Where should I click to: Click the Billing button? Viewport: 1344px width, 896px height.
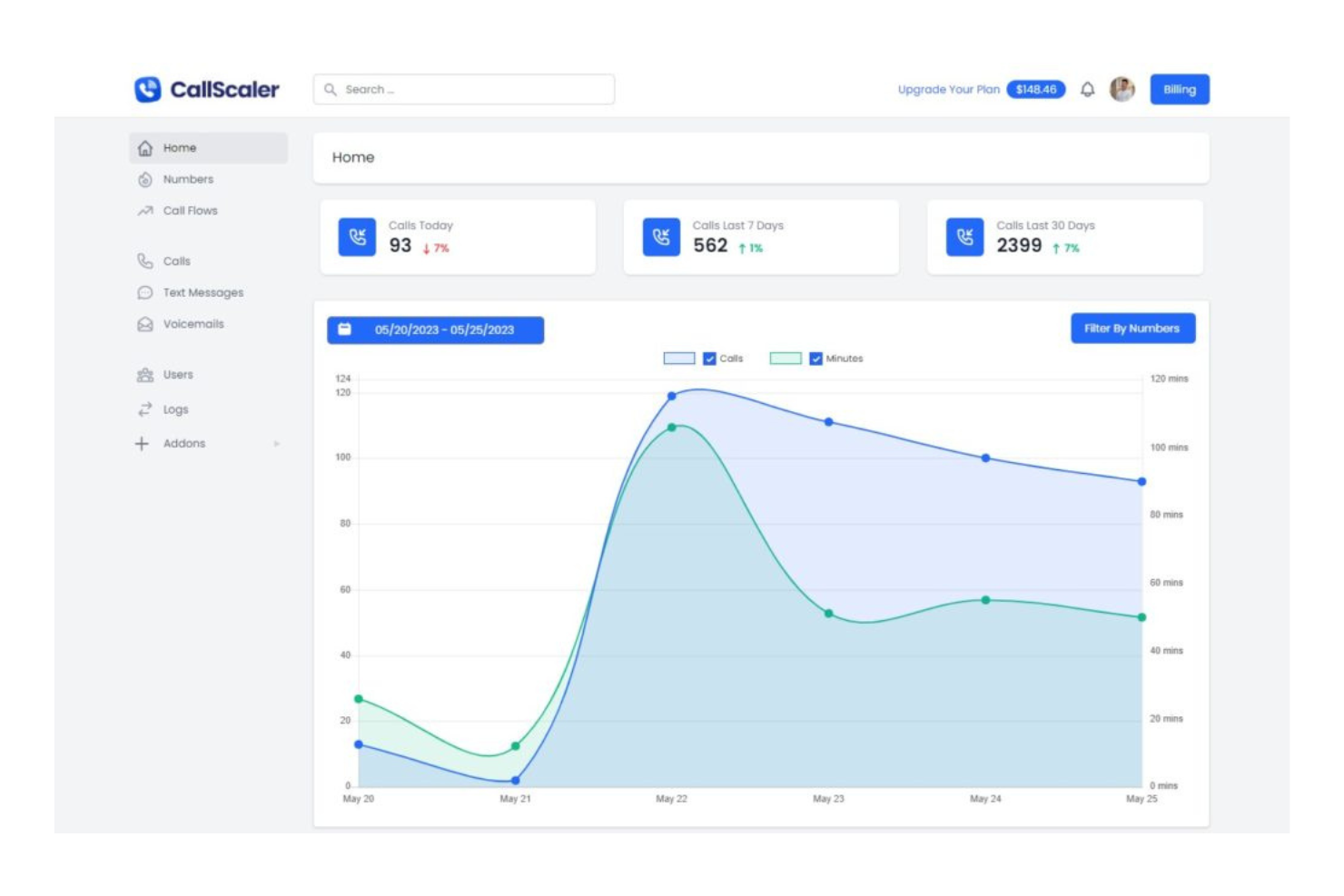click(1179, 88)
